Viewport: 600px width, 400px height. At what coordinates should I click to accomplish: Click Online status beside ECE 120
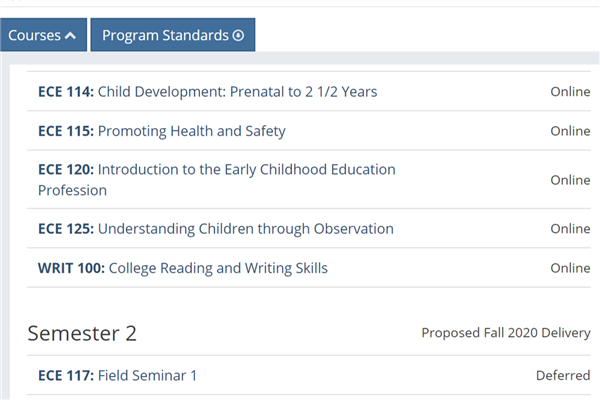[570, 180]
